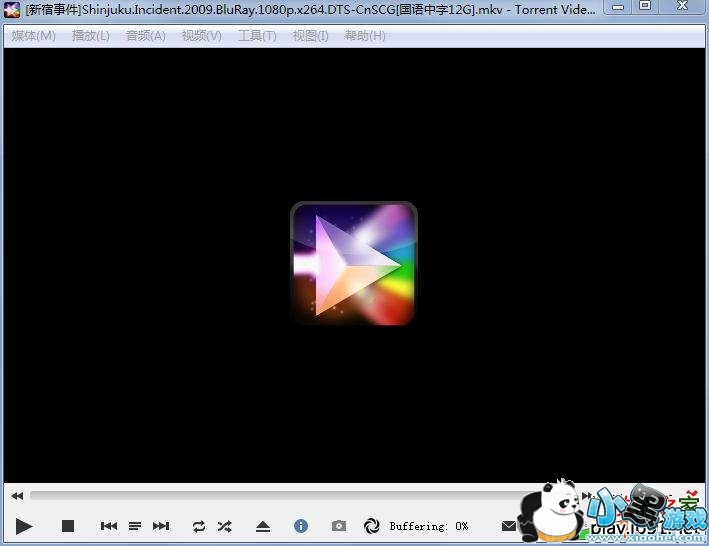Image resolution: width=709 pixels, height=546 pixels.
Task: Stop playback with the square button
Action: click(x=68, y=526)
